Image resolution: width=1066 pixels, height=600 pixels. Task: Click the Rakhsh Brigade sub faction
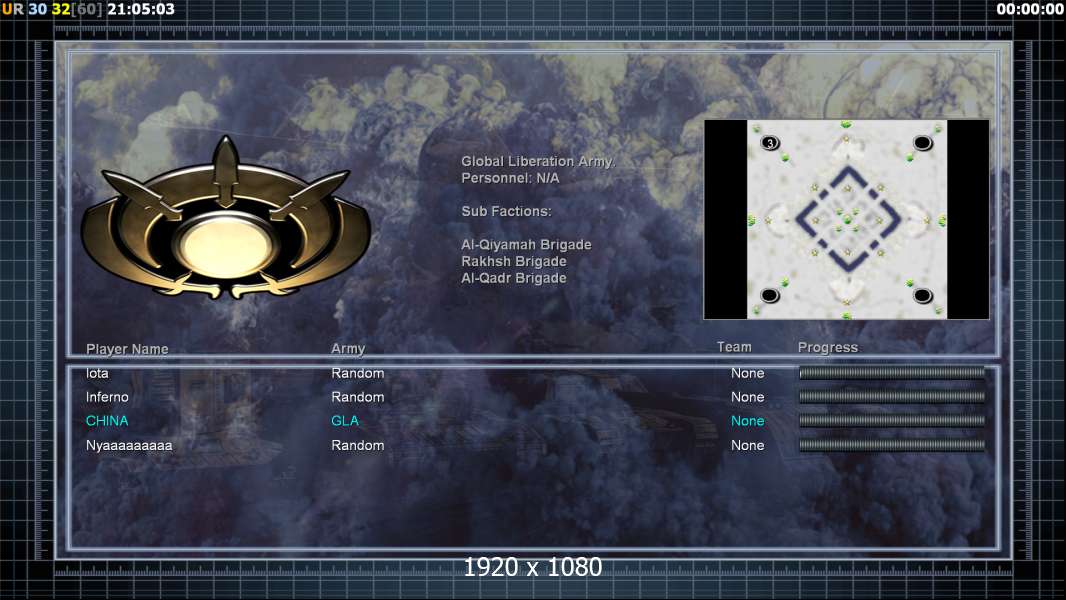[x=513, y=261]
